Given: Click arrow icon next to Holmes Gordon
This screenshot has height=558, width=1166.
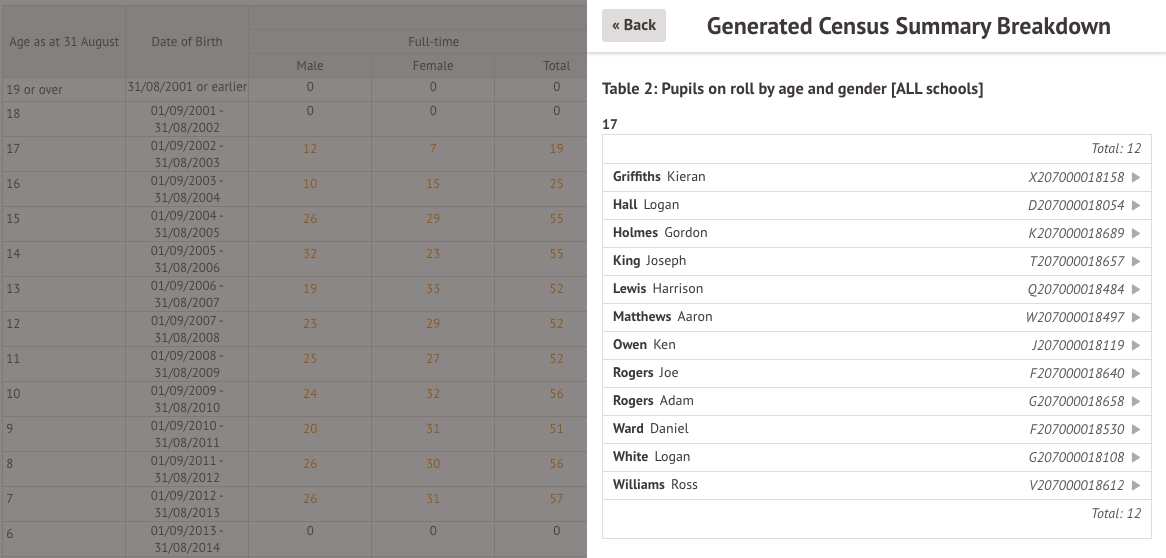Looking at the screenshot, I should pos(1136,233).
